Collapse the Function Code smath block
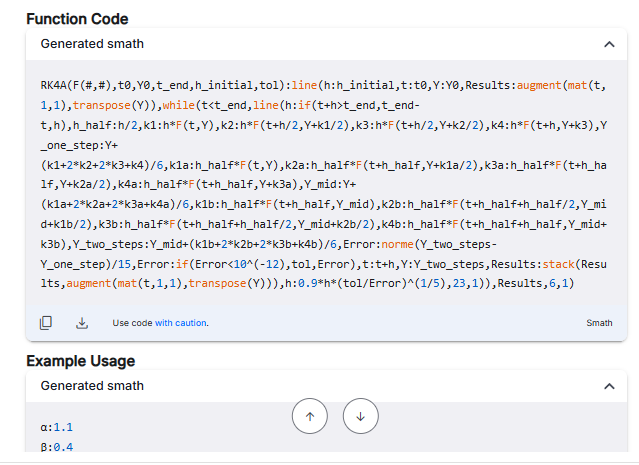 click(x=609, y=44)
